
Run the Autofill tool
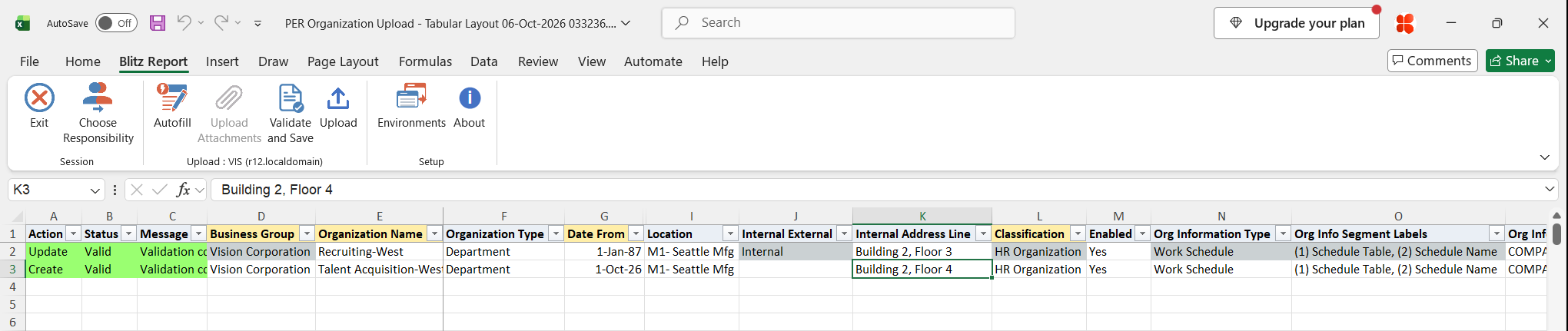(x=172, y=106)
